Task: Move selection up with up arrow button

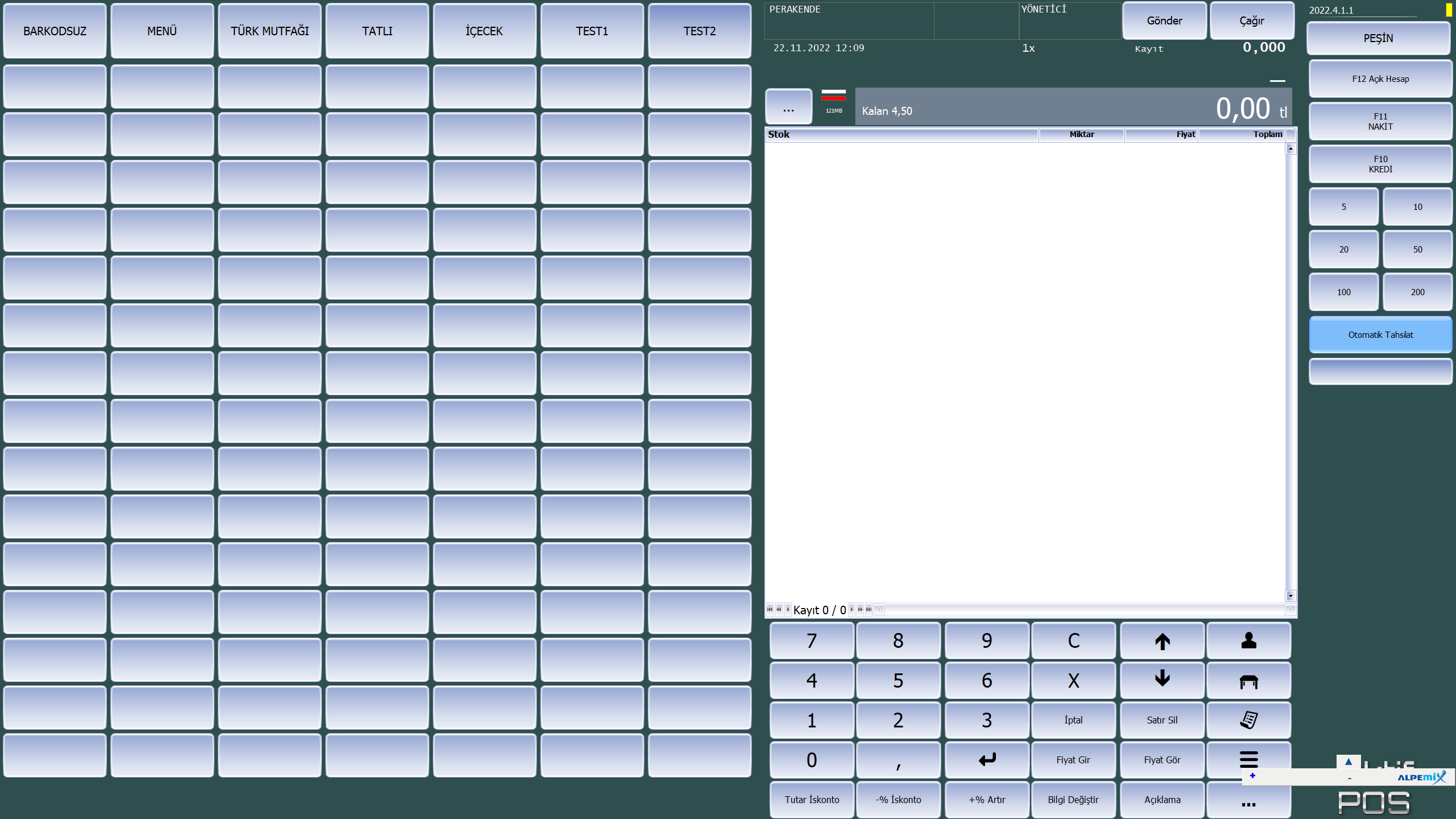Action: pyautogui.click(x=1162, y=640)
